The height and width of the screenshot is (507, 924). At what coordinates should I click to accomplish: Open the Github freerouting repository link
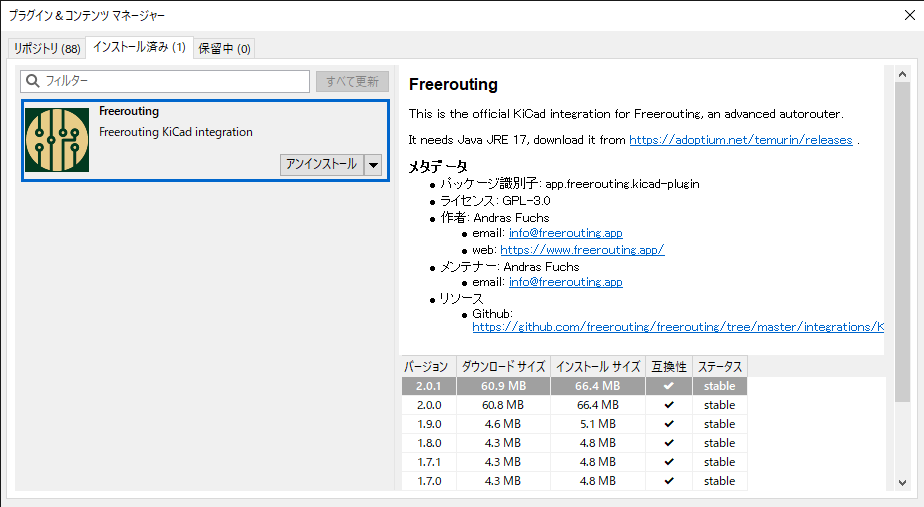point(678,327)
